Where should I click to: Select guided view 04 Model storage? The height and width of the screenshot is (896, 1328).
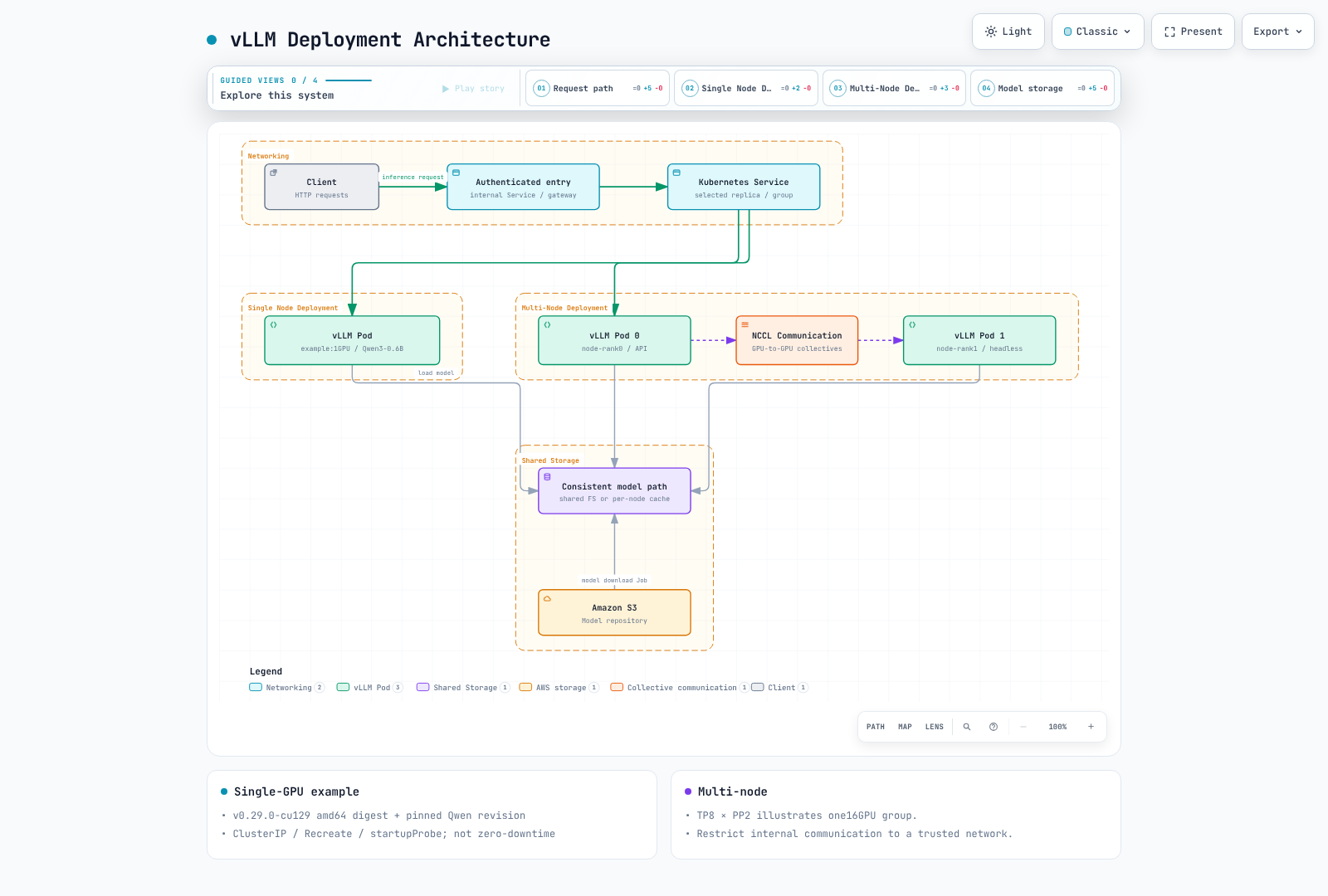pos(1042,88)
